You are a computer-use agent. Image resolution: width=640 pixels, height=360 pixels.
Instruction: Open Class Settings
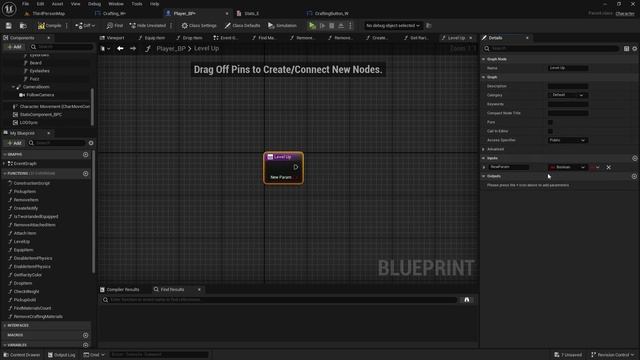(x=199, y=26)
